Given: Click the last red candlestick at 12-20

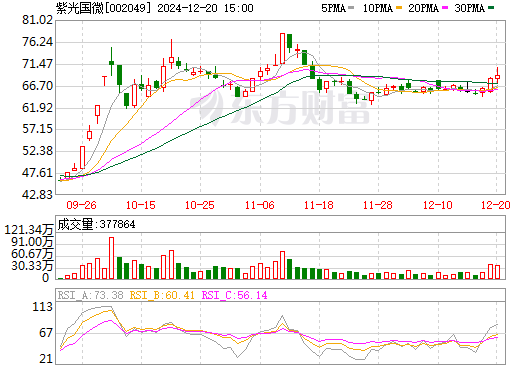Looking at the screenshot, I should (497, 76).
